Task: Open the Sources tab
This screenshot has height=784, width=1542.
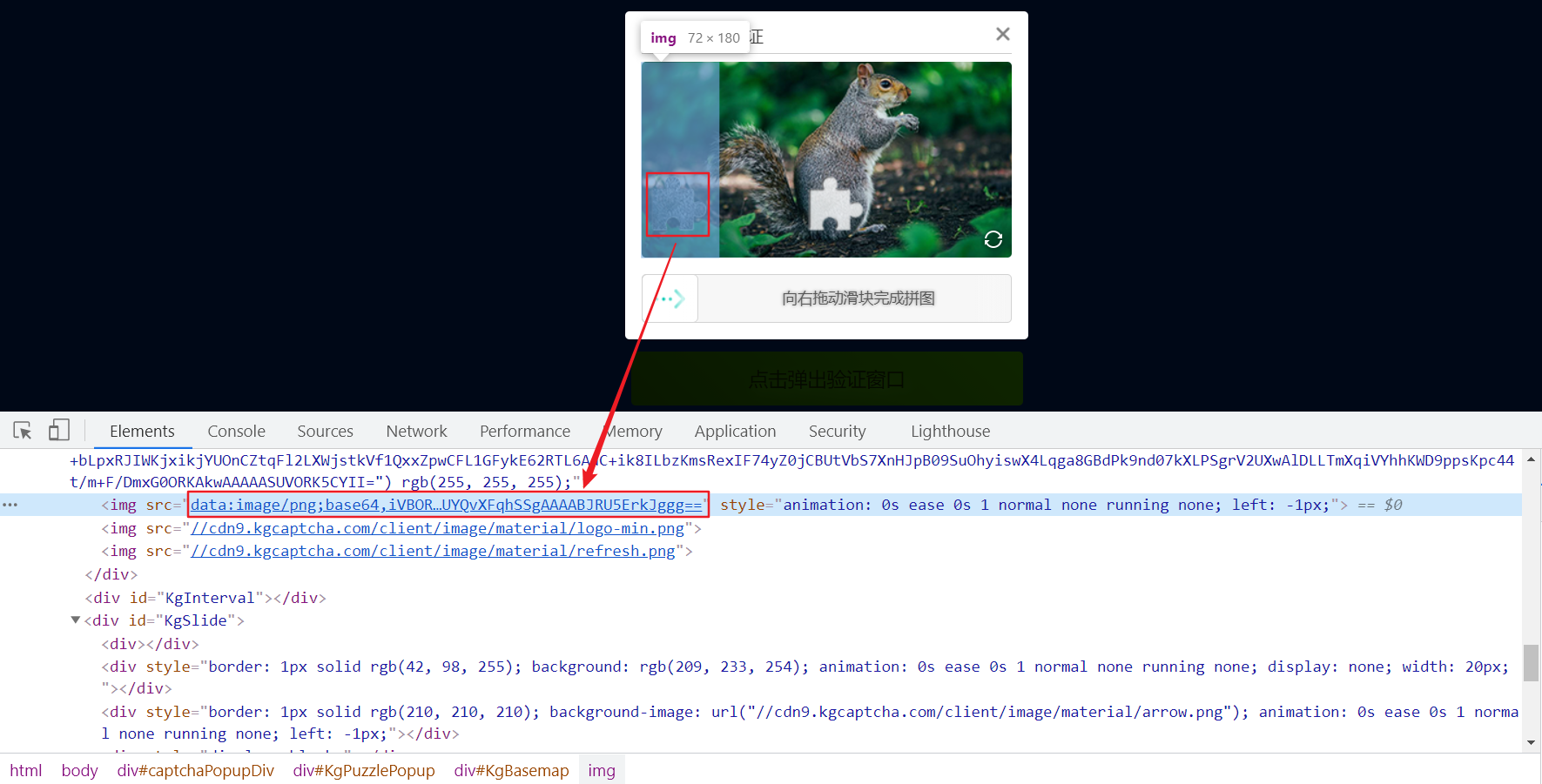Action: pyautogui.click(x=325, y=431)
